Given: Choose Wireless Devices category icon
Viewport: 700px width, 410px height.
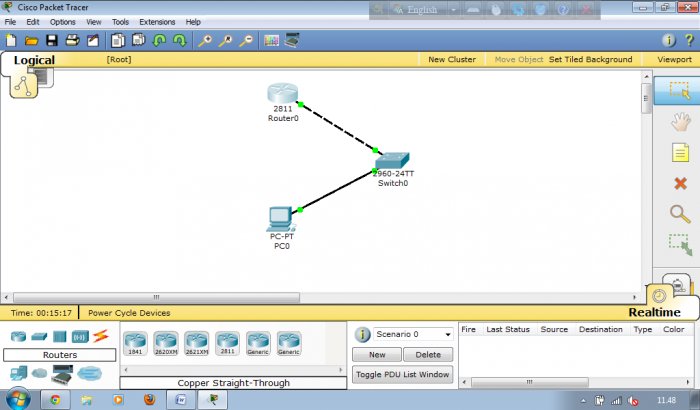Looking at the screenshot, I should coord(80,336).
